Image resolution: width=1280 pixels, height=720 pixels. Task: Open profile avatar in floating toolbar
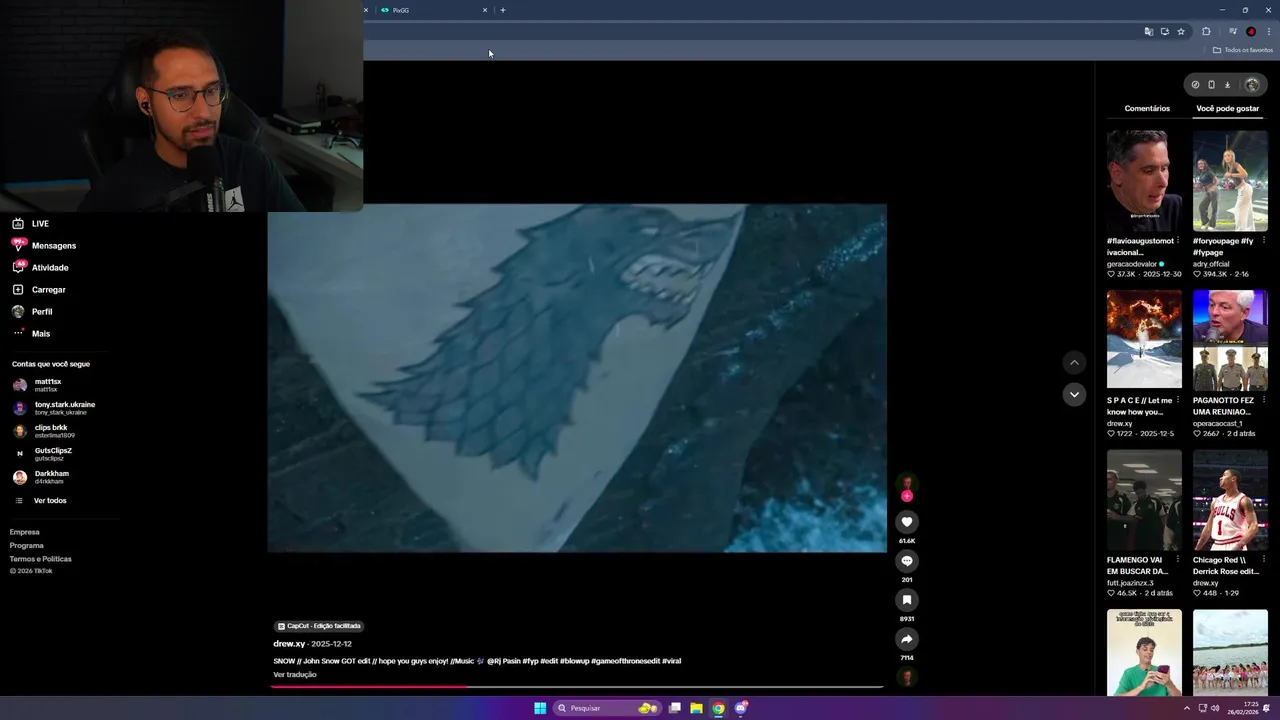[x=1252, y=85]
